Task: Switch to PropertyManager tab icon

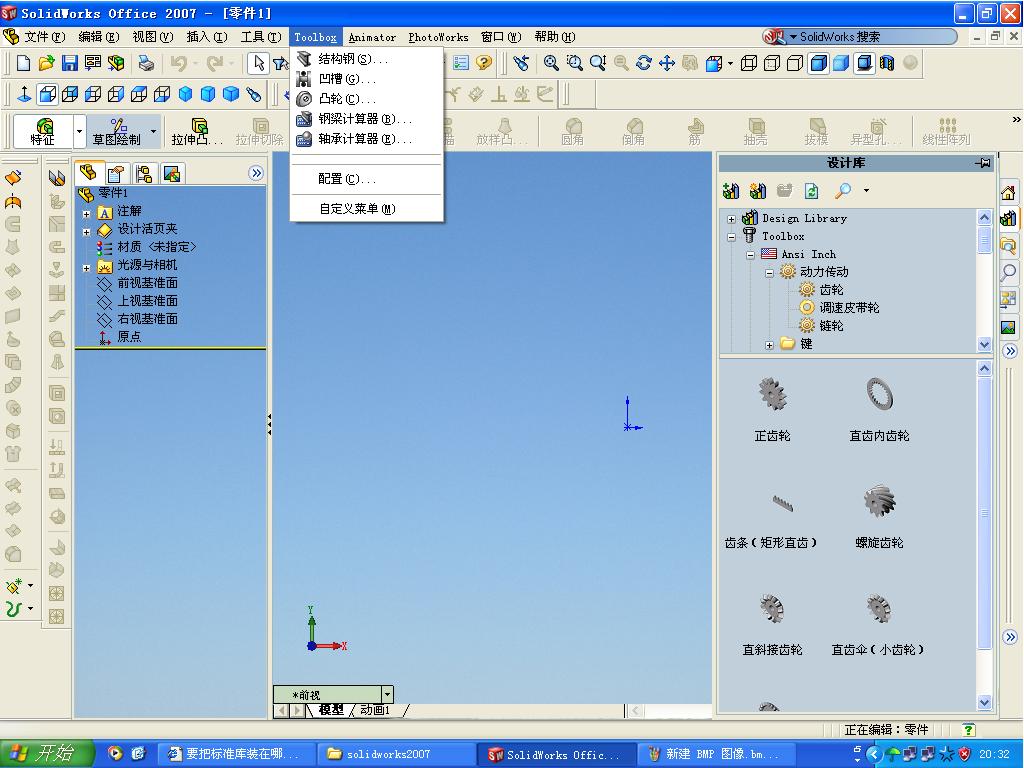Action: 116,174
